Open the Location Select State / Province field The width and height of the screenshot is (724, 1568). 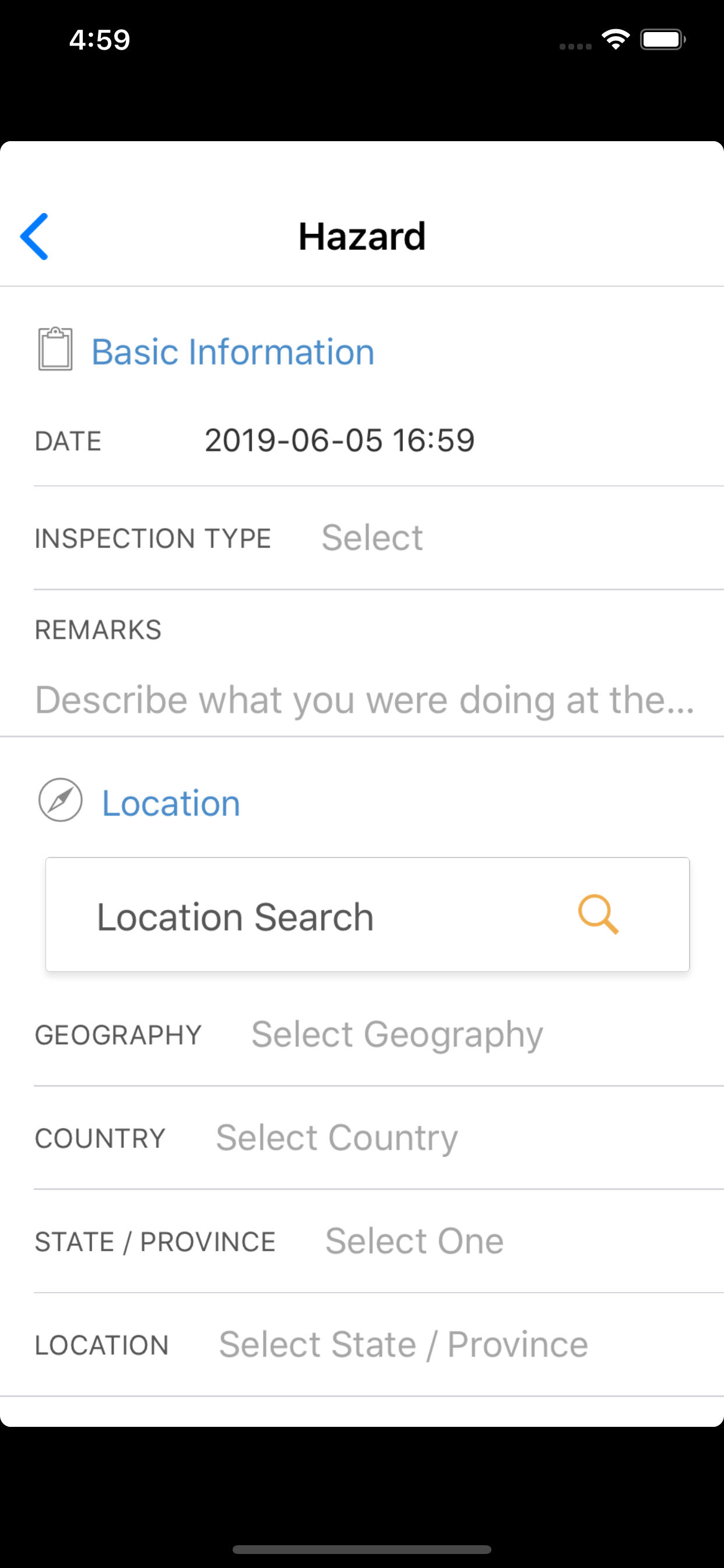coord(403,1345)
